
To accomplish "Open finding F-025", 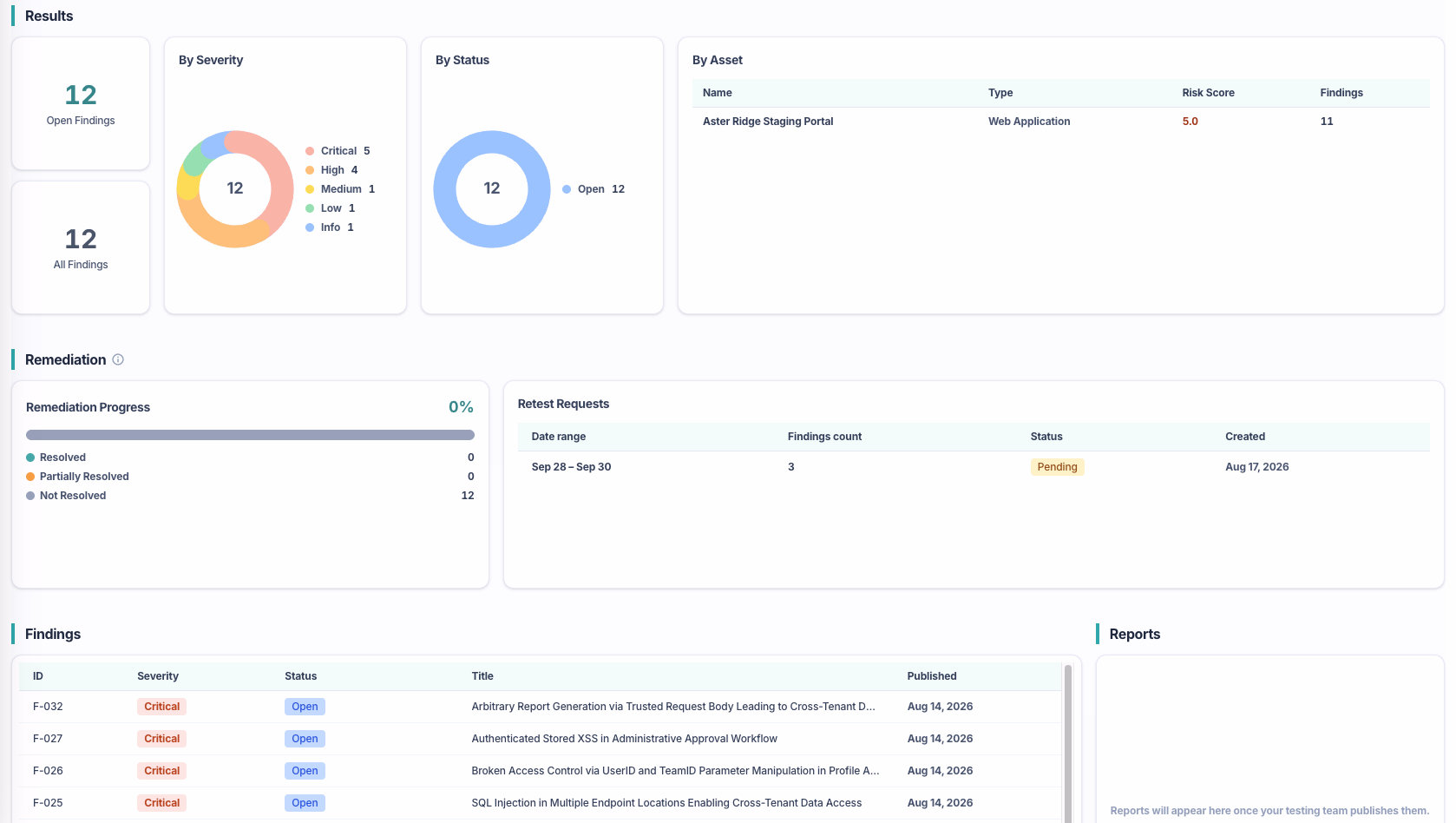I will pos(540,803).
